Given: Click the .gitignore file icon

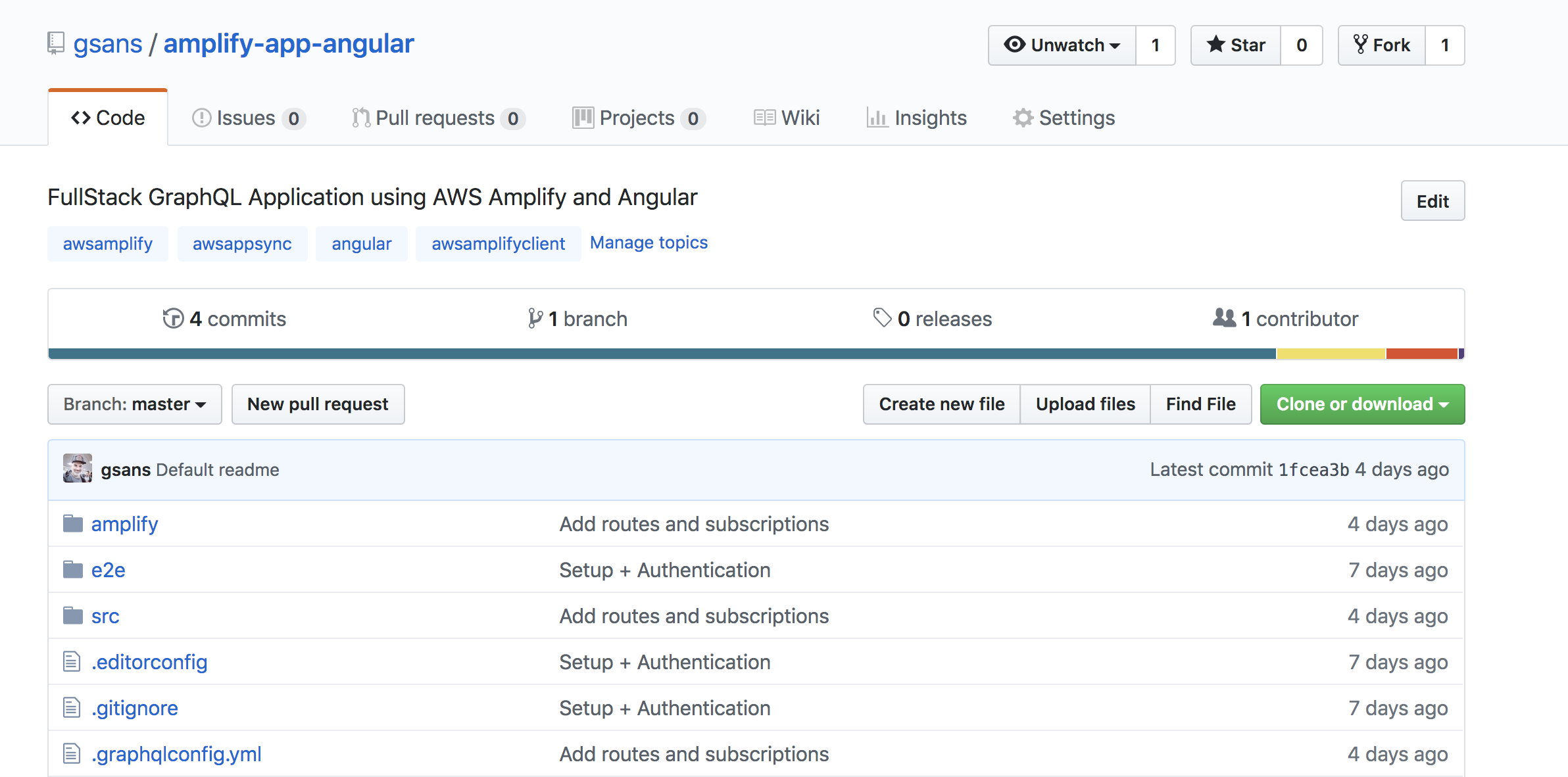Looking at the screenshot, I should [x=72, y=708].
